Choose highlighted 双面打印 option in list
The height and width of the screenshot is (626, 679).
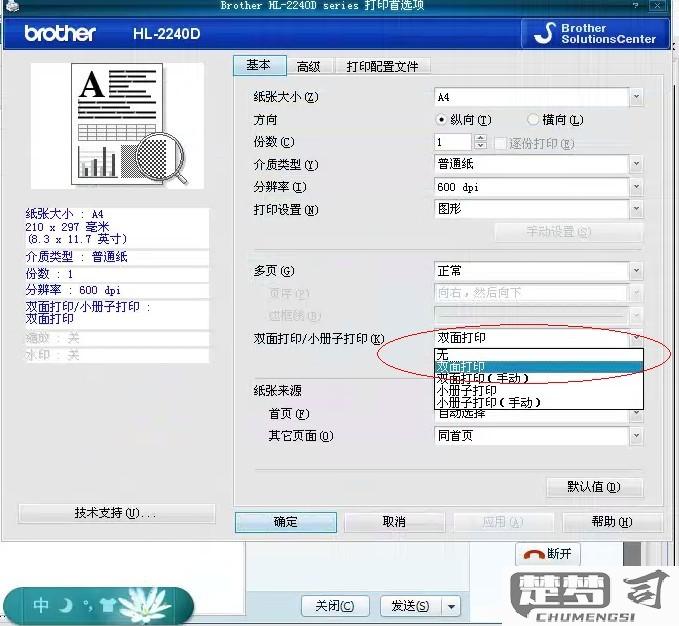click(x=539, y=367)
